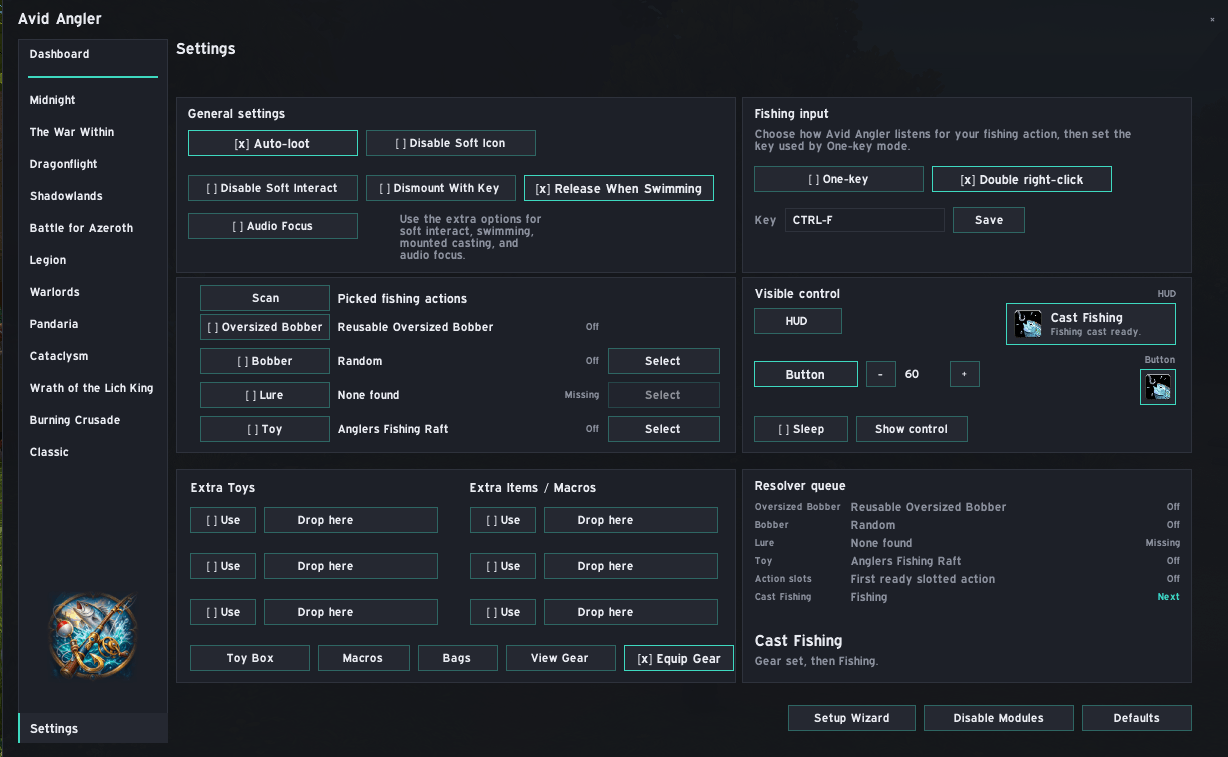
Task: Toggle Disable Soft Interact checkbox
Action: click(273, 188)
